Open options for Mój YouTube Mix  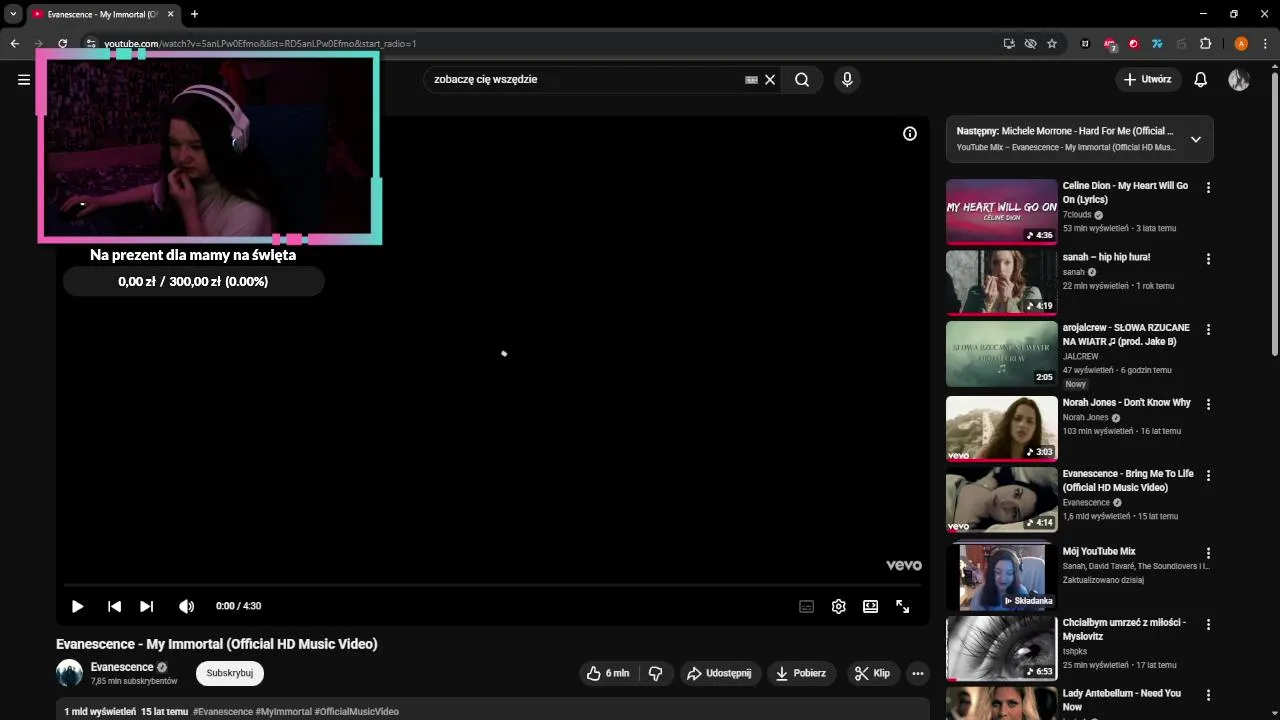click(x=1208, y=553)
